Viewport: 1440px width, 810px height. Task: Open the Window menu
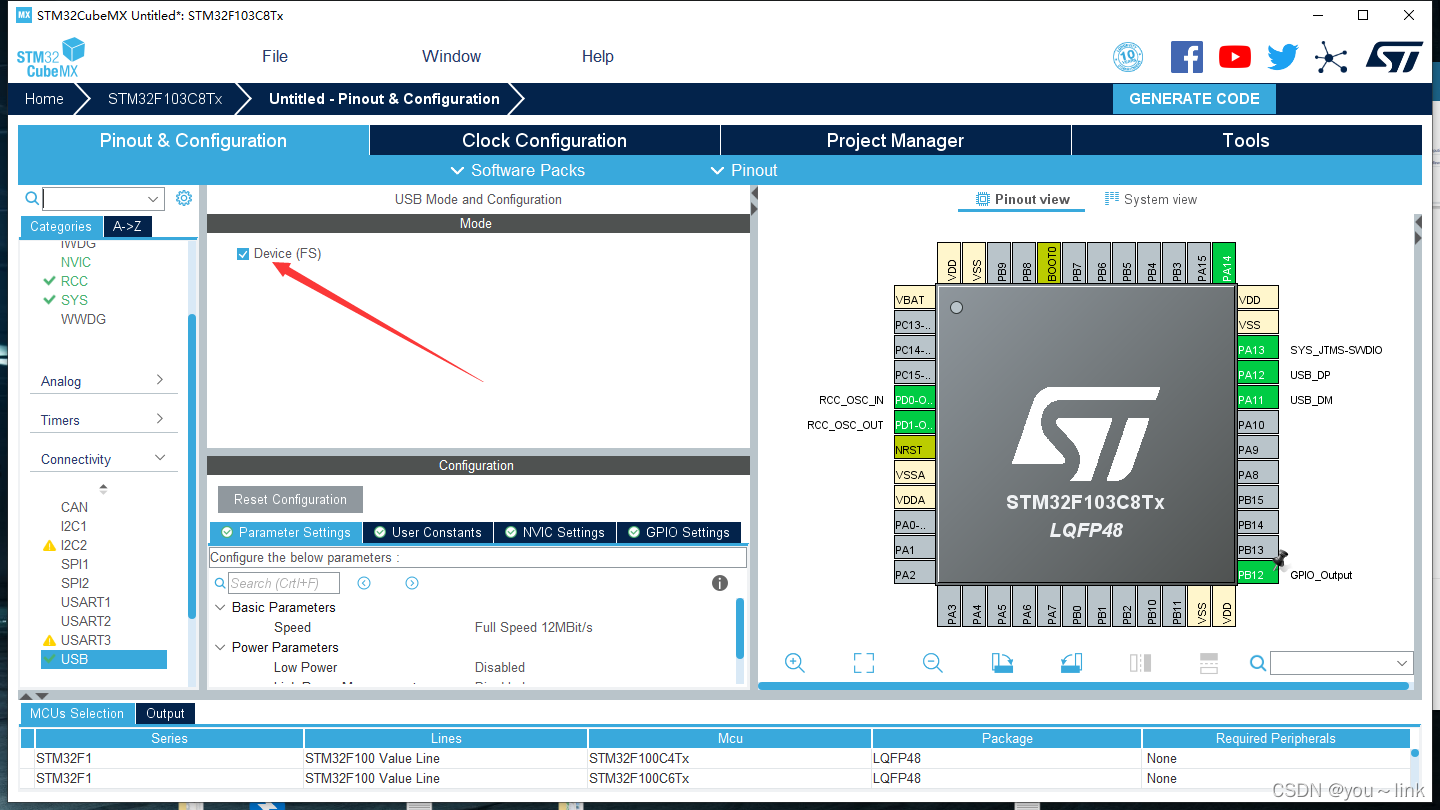[x=451, y=56]
